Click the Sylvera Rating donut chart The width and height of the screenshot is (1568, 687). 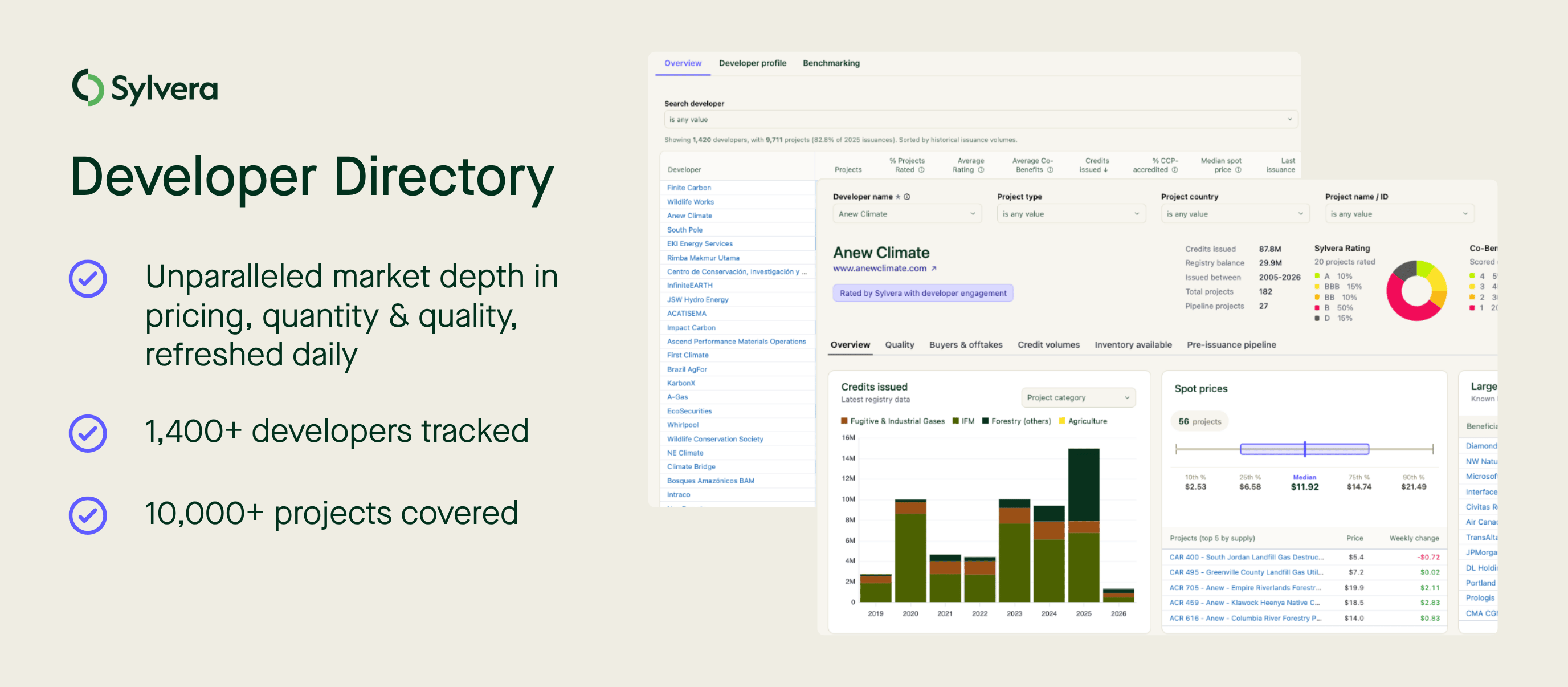point(1416,291)
